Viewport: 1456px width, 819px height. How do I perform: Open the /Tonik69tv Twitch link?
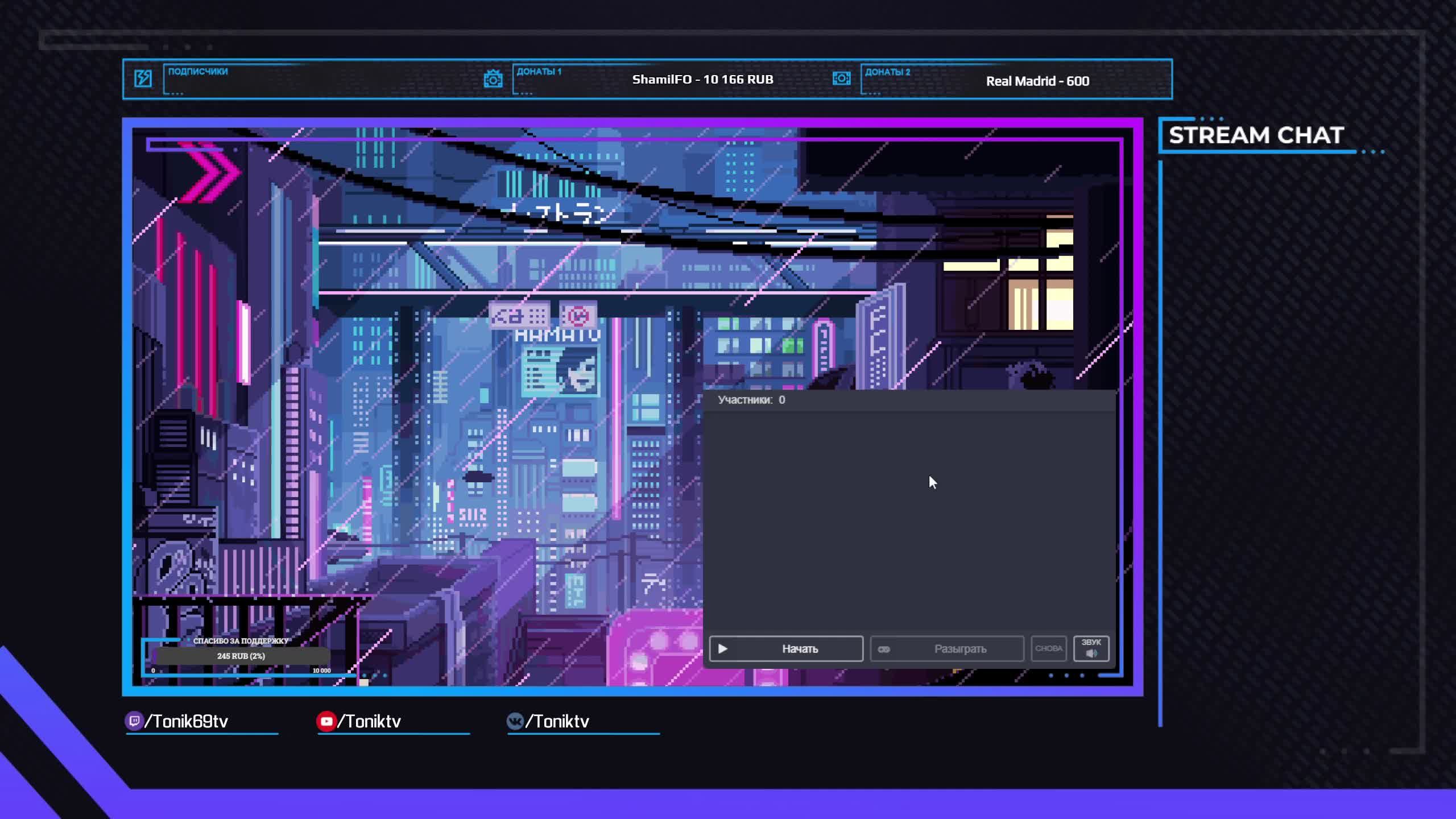point(187,721)
